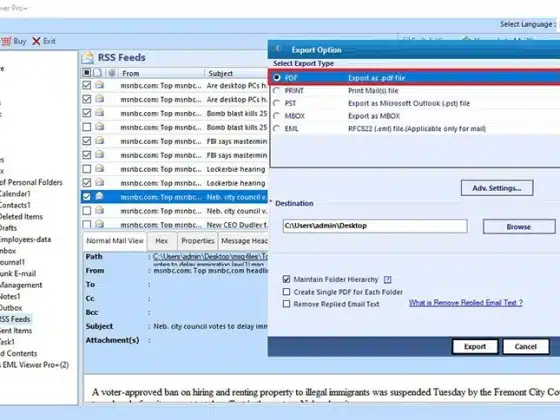Click the RSS Feeds folder header icon
The image size is (560, 420).
point(88,58)
